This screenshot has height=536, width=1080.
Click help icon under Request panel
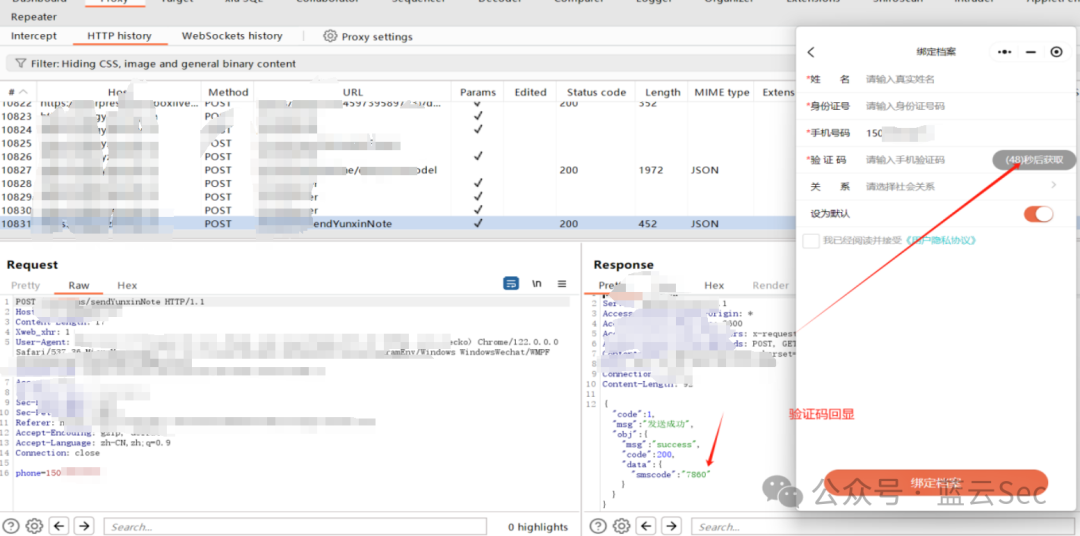(x=12, y=526)
